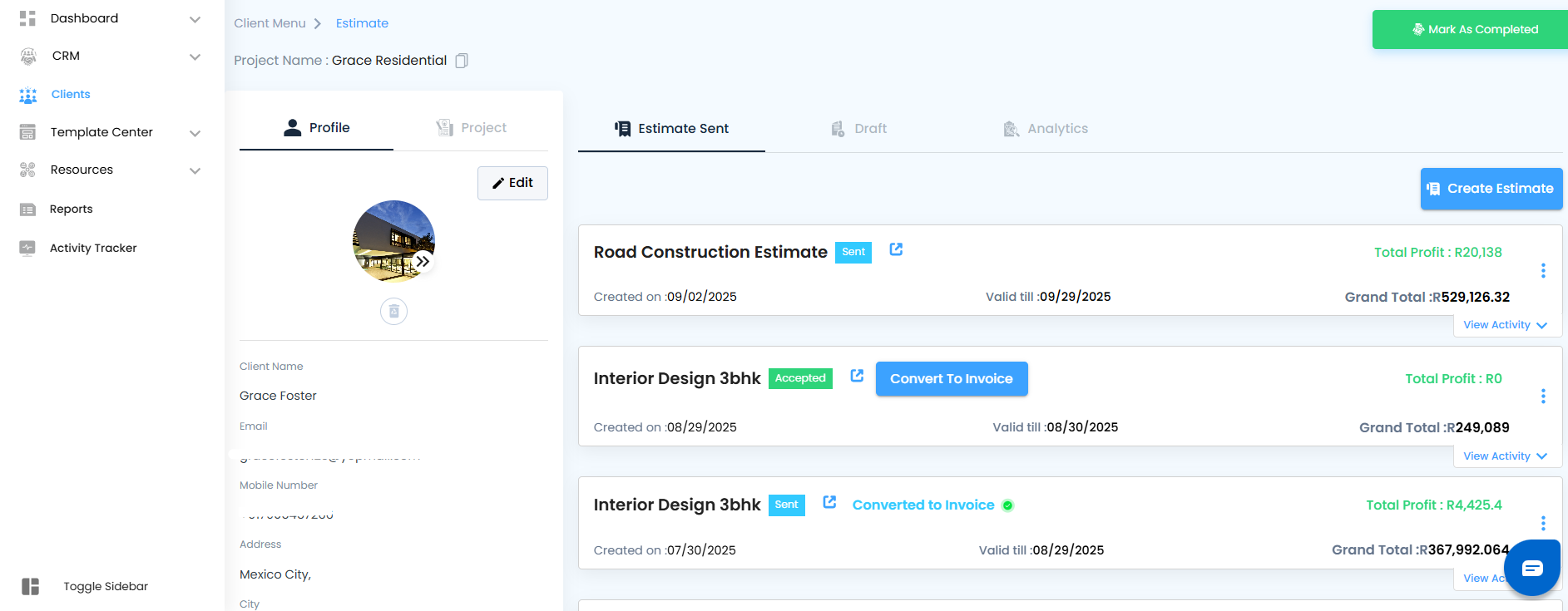Open three-dot menu for Road Construction Estimate
Screen dimensions: 1568x611
[1543, 271]
